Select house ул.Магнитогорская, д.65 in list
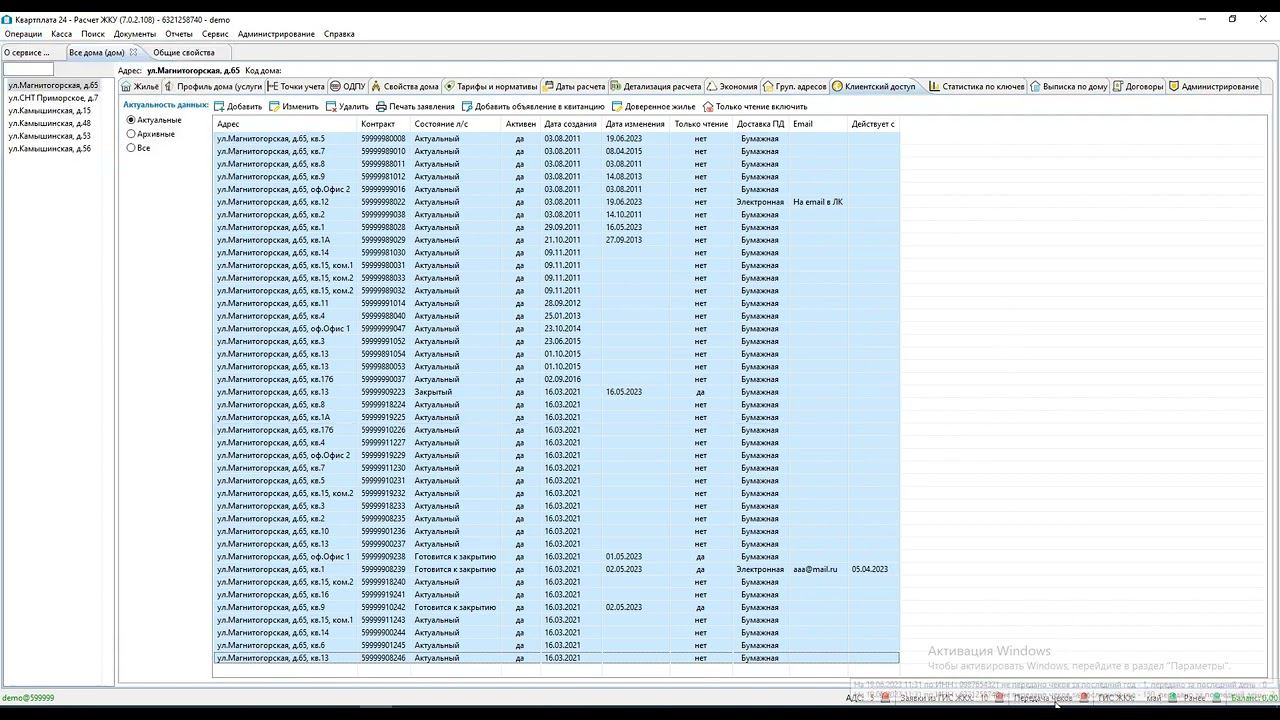Screen dimensions: 1280x720 (53, 85)
